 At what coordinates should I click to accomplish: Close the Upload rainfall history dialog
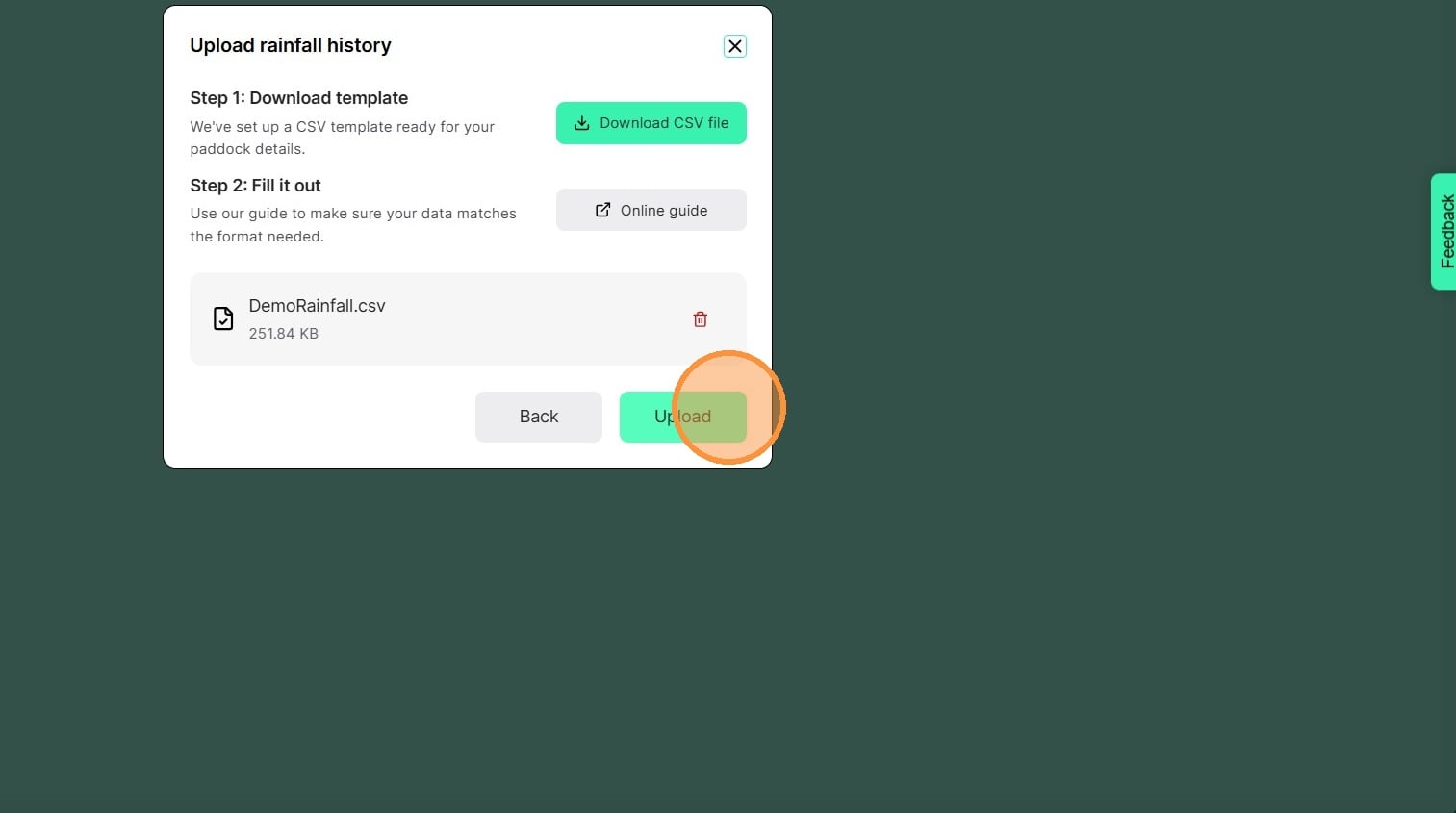coord(734,46)
